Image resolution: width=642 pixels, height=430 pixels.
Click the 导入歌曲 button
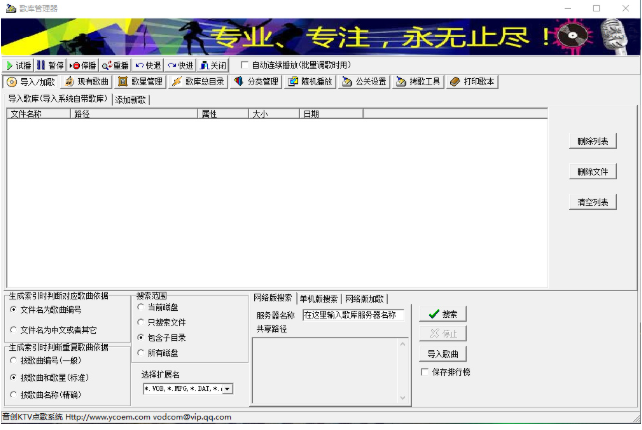tap(443, 354)
